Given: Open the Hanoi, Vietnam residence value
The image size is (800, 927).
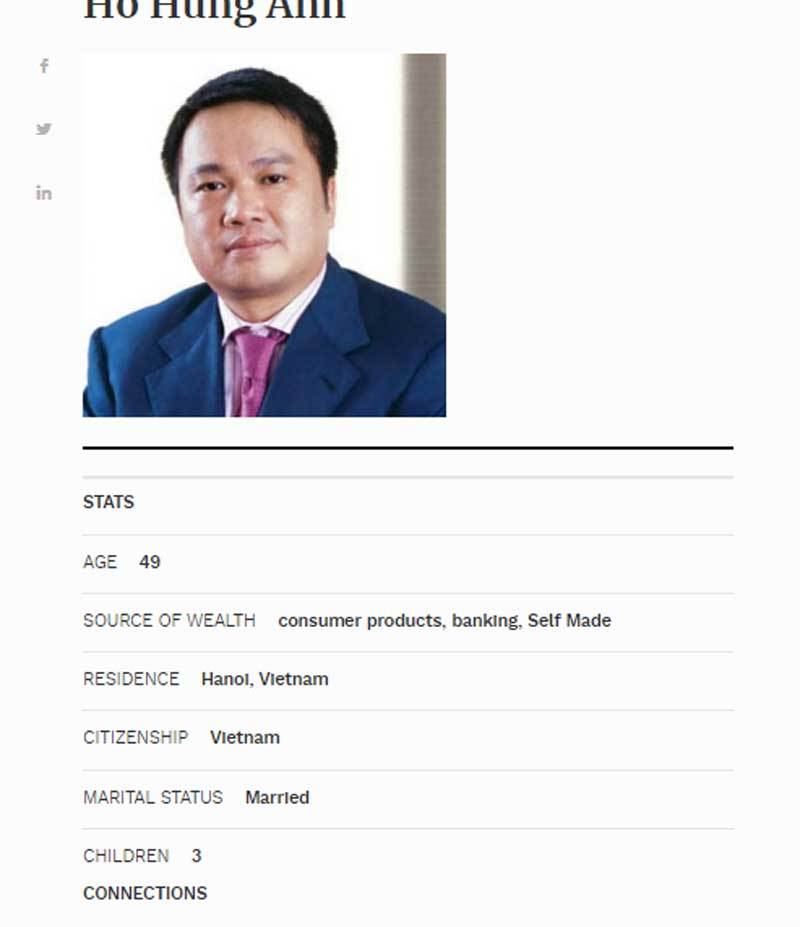Looking at the screenshot, I should pyautogui.click(x=265, y=679).
